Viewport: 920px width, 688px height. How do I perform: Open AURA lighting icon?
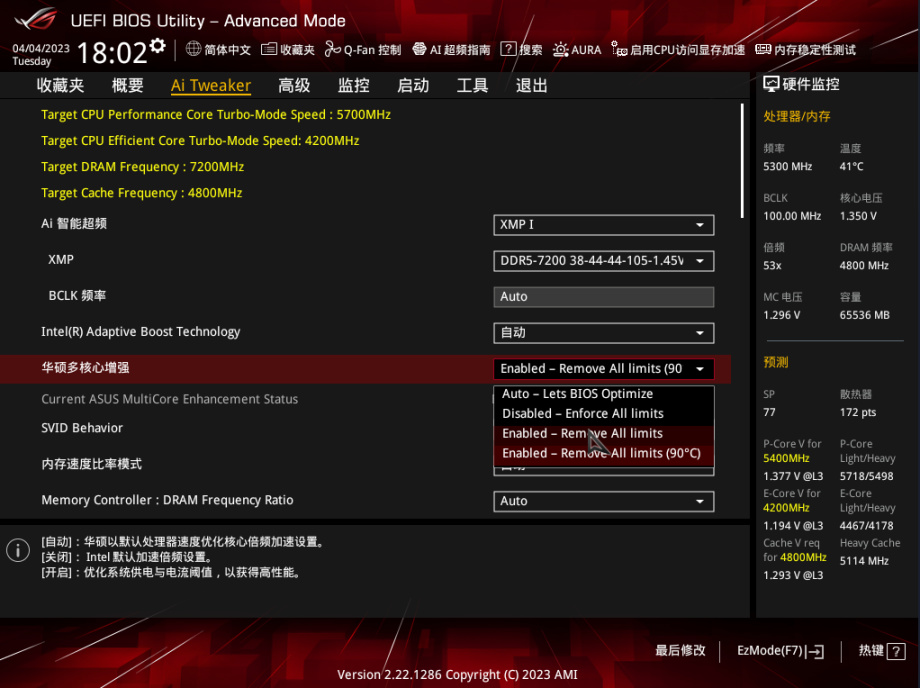pyautogui.click(x=560, y=49)
